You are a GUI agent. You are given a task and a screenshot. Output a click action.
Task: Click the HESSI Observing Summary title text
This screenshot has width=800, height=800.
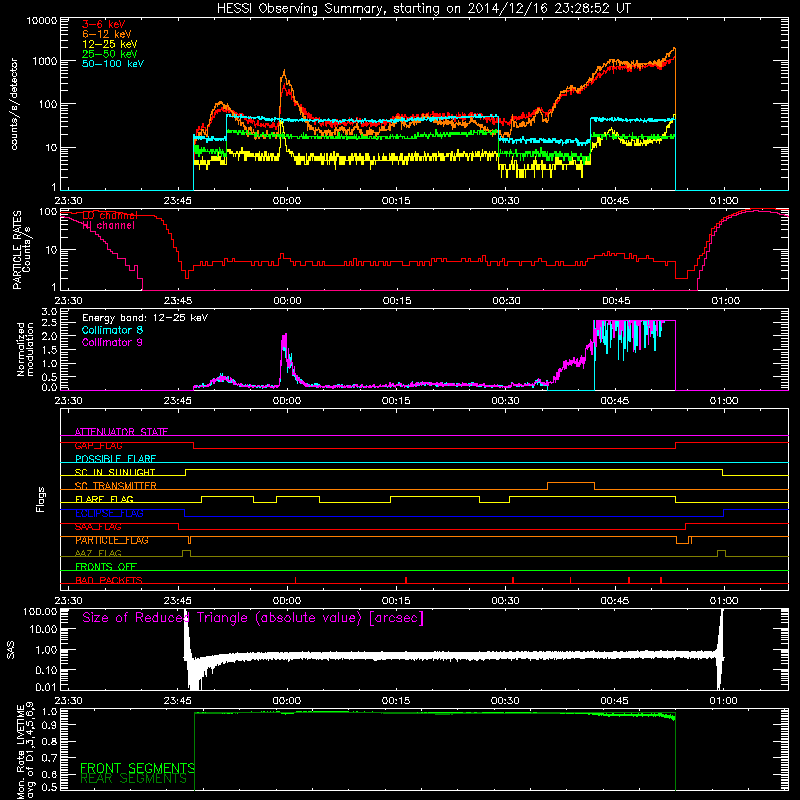click(423, 9)
